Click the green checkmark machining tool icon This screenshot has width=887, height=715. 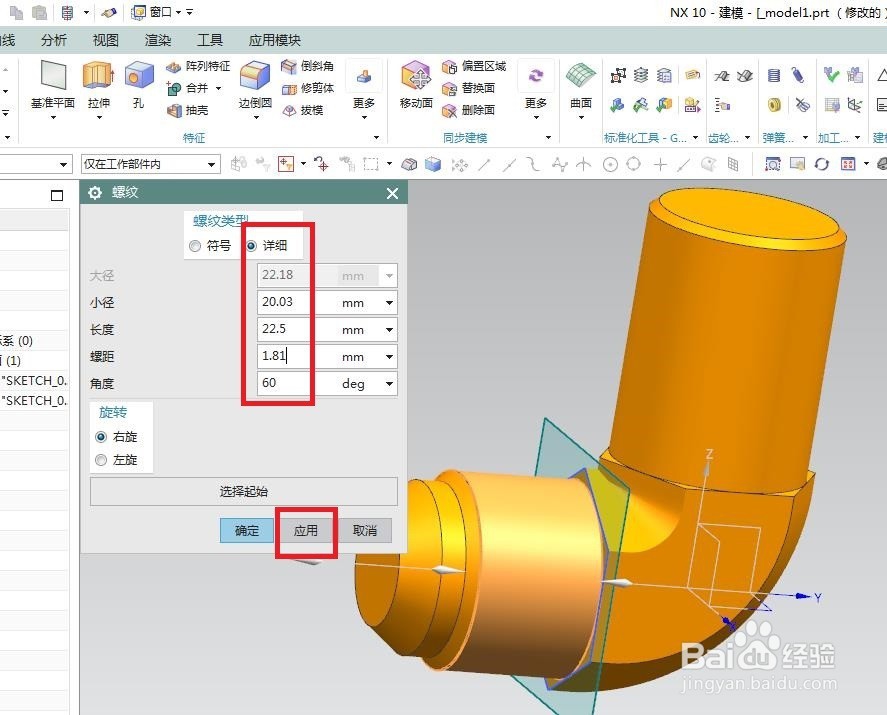coord(831,74)
